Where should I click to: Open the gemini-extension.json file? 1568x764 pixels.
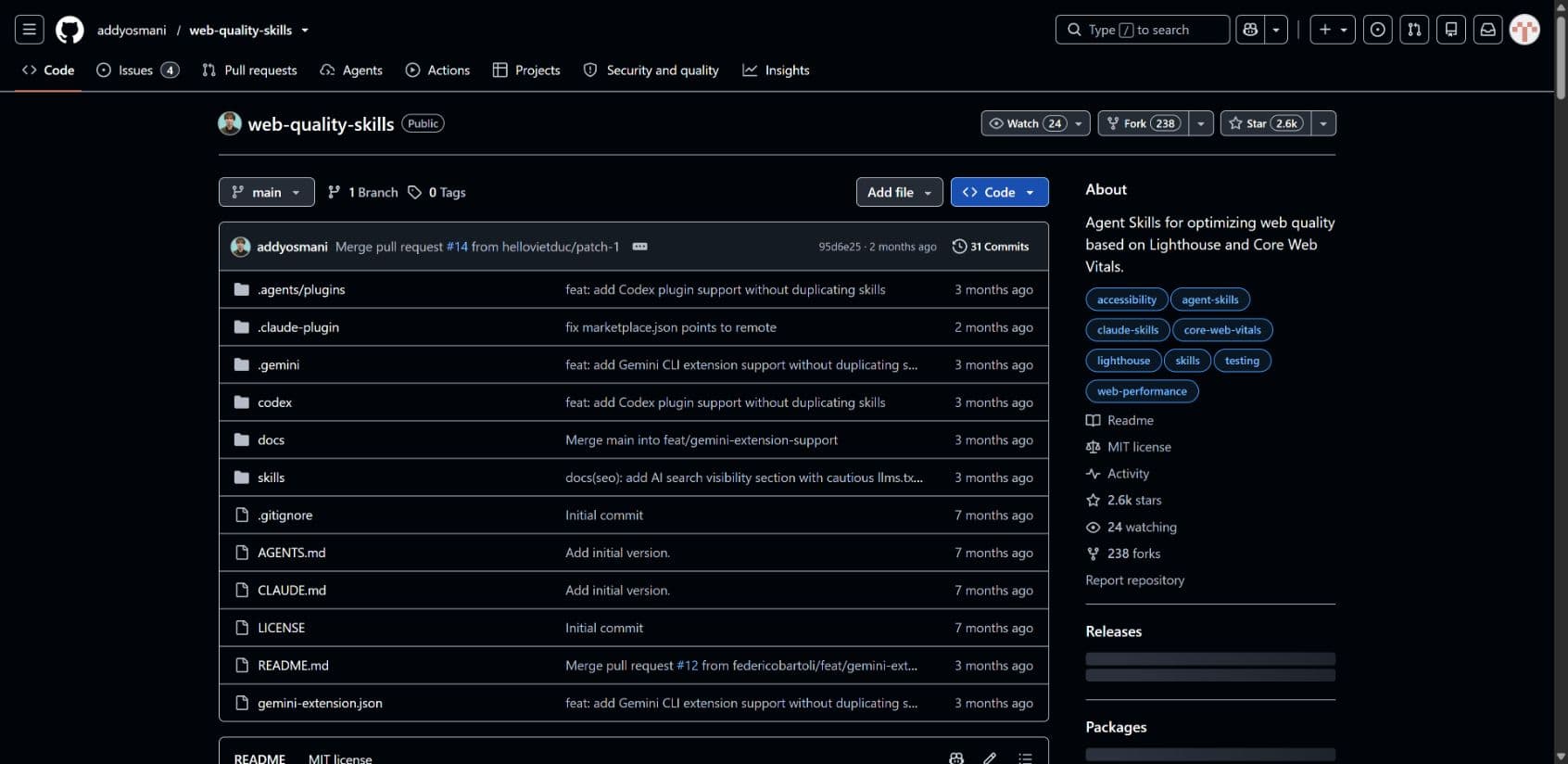point(320,703)
